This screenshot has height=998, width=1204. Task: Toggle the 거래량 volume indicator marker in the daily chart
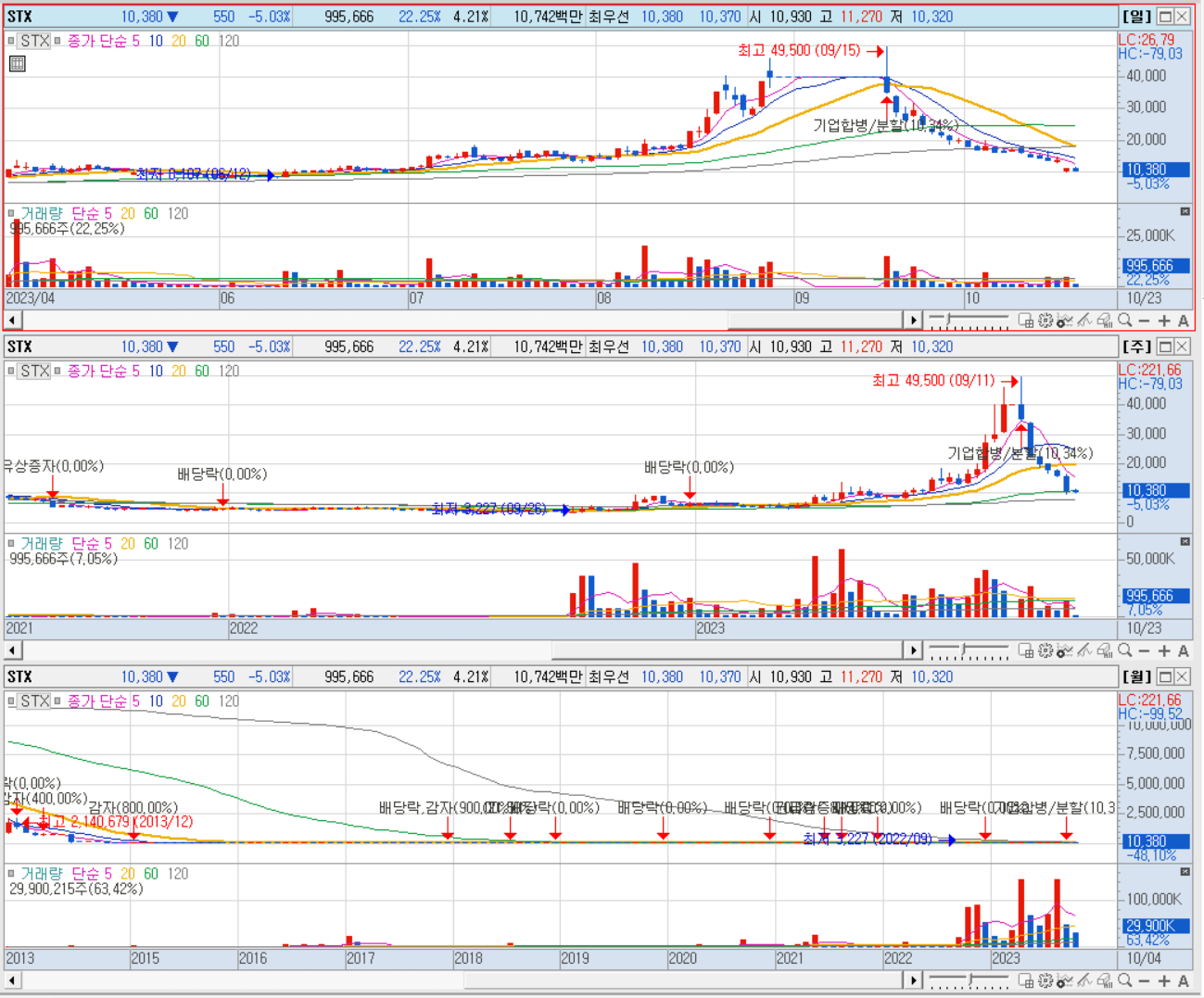[12, 213]
